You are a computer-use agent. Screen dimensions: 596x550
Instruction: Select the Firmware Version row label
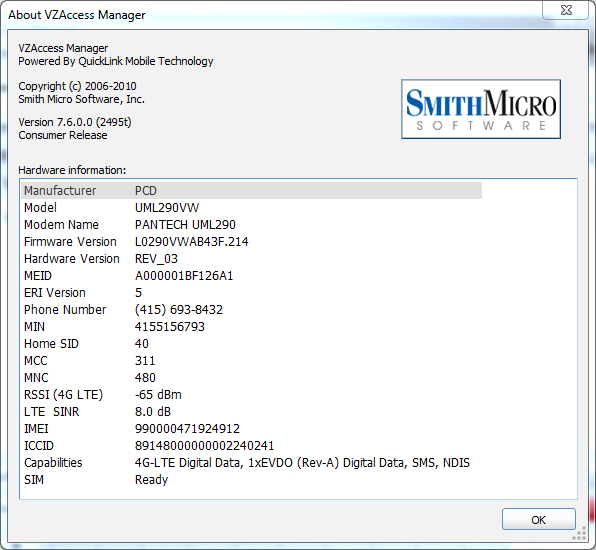pos(70,242)
